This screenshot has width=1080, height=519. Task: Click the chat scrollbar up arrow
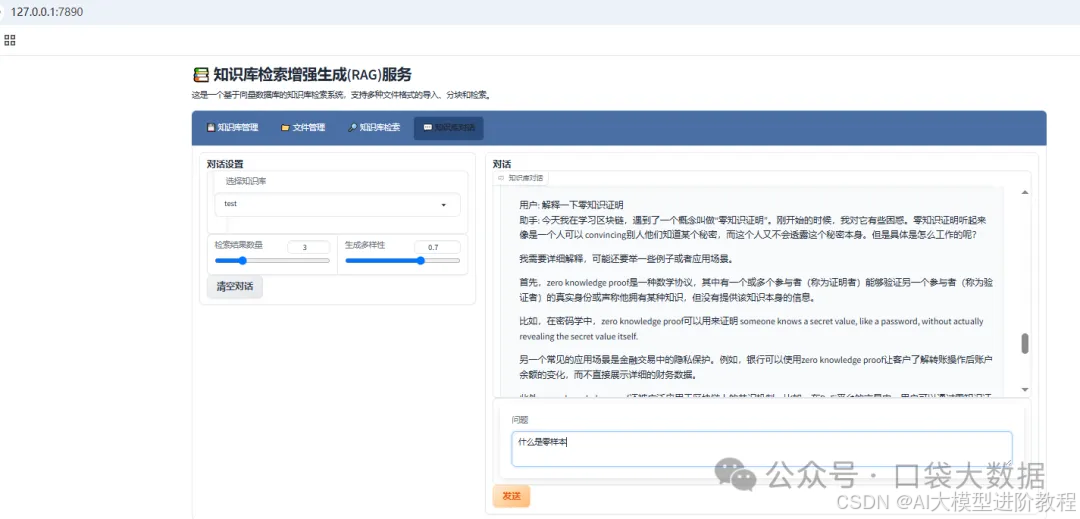(x=1025, y=192)
